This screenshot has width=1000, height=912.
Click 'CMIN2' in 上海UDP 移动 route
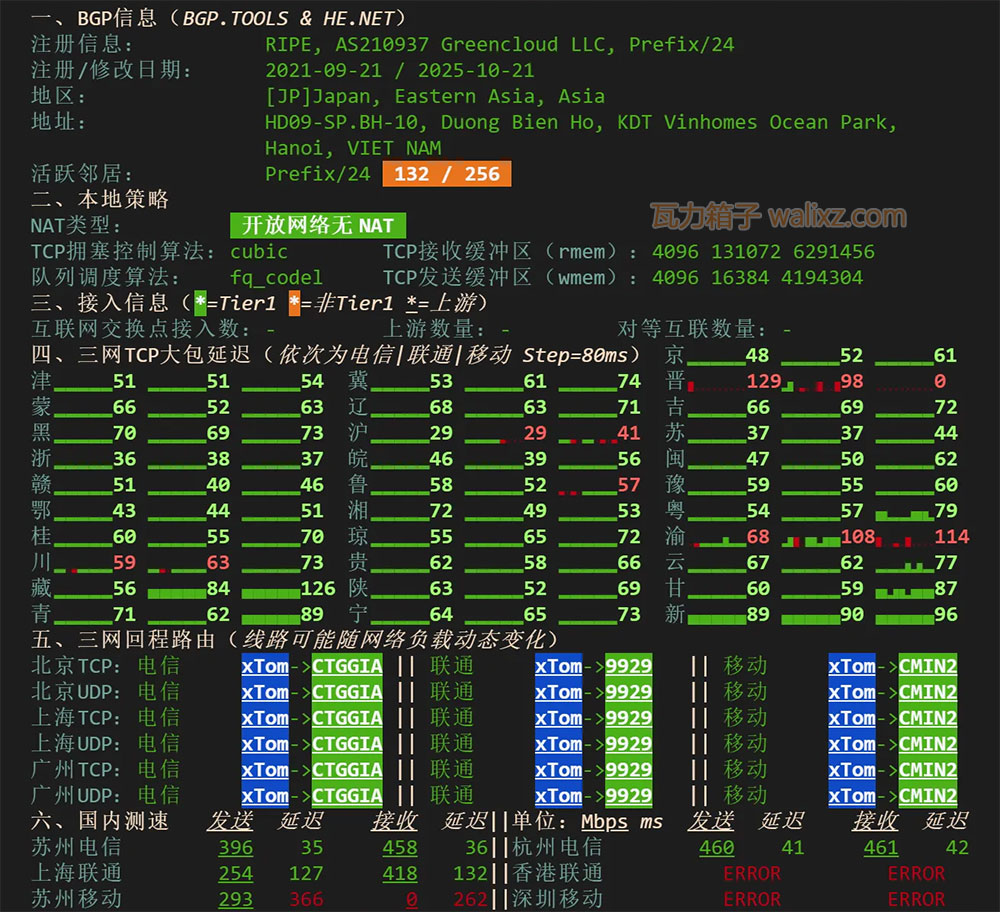coord(928,744)
